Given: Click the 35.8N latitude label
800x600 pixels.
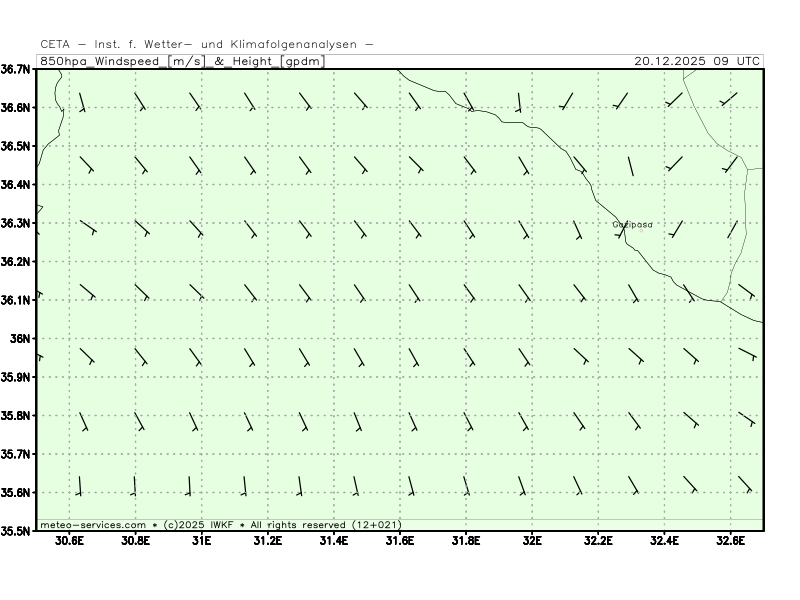Looking at the screenshot, I should (x=17, y=415).
